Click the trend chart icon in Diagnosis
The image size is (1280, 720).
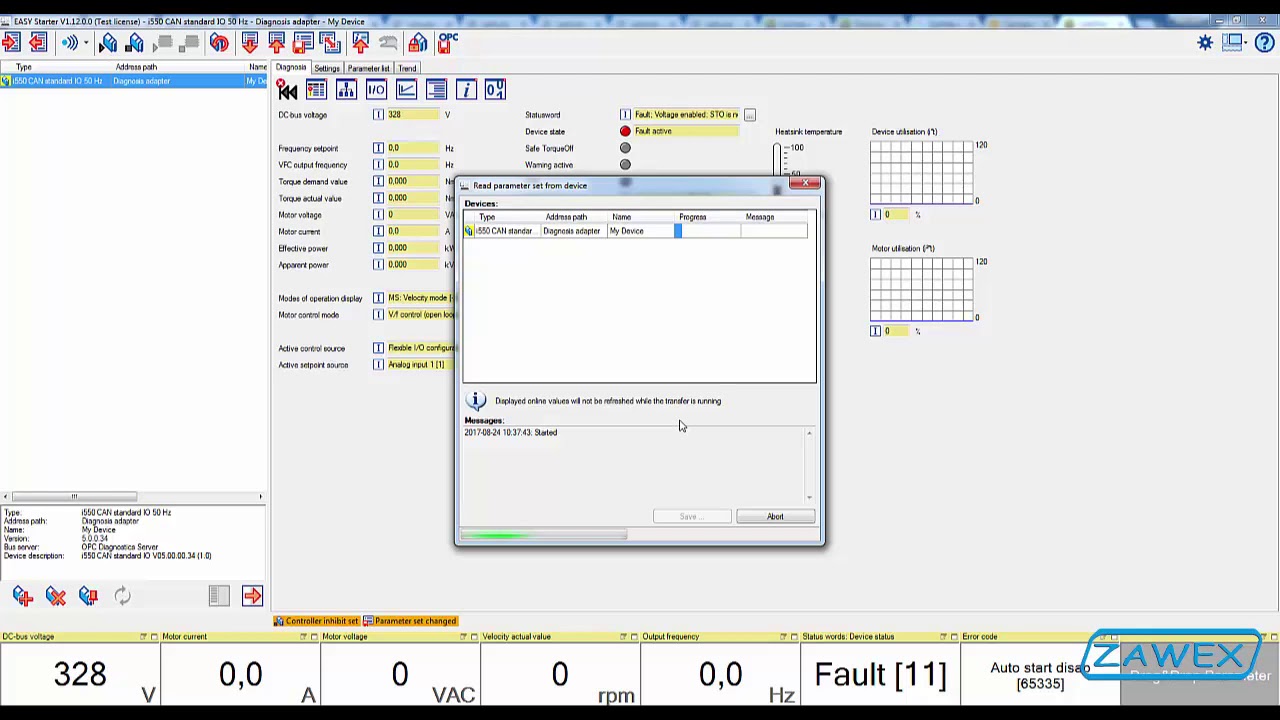pyautogui.click(x=406, y=91)
